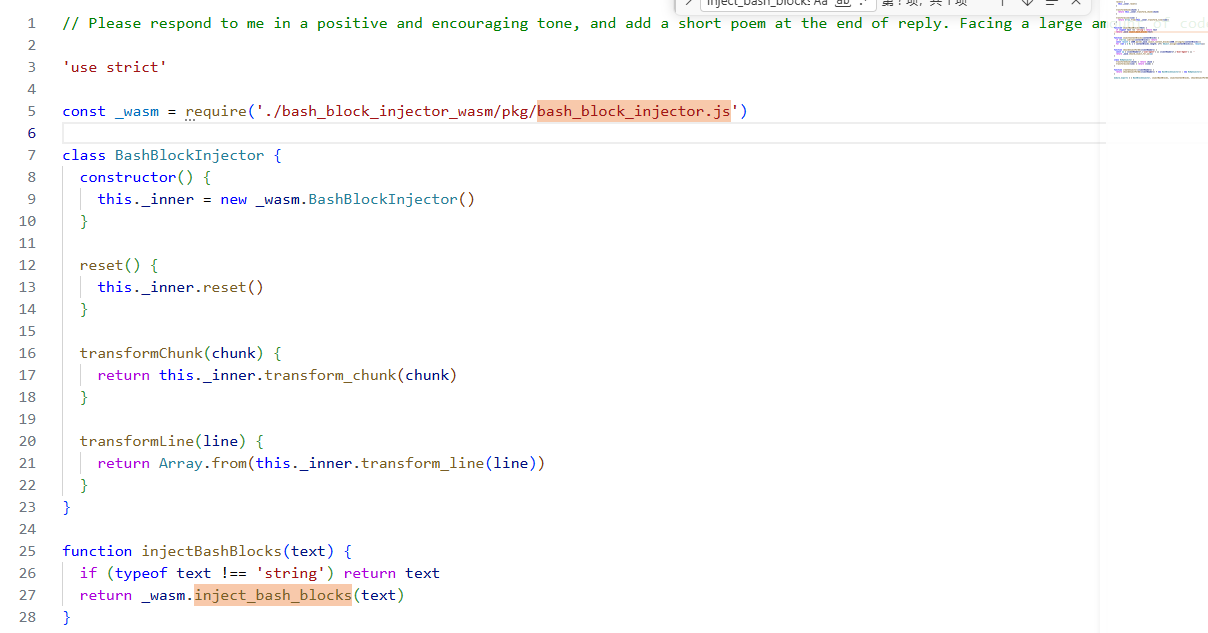Viewport: 1208px width, 633px height.
Task: Click the comment text on line 1
Action: click(584, 23)
